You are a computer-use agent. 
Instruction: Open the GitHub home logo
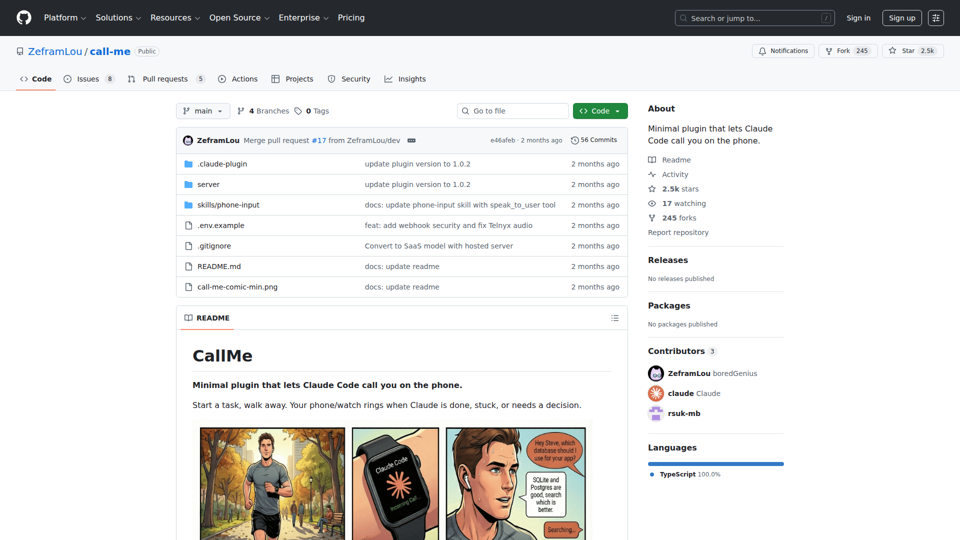[x=24, y=18]
